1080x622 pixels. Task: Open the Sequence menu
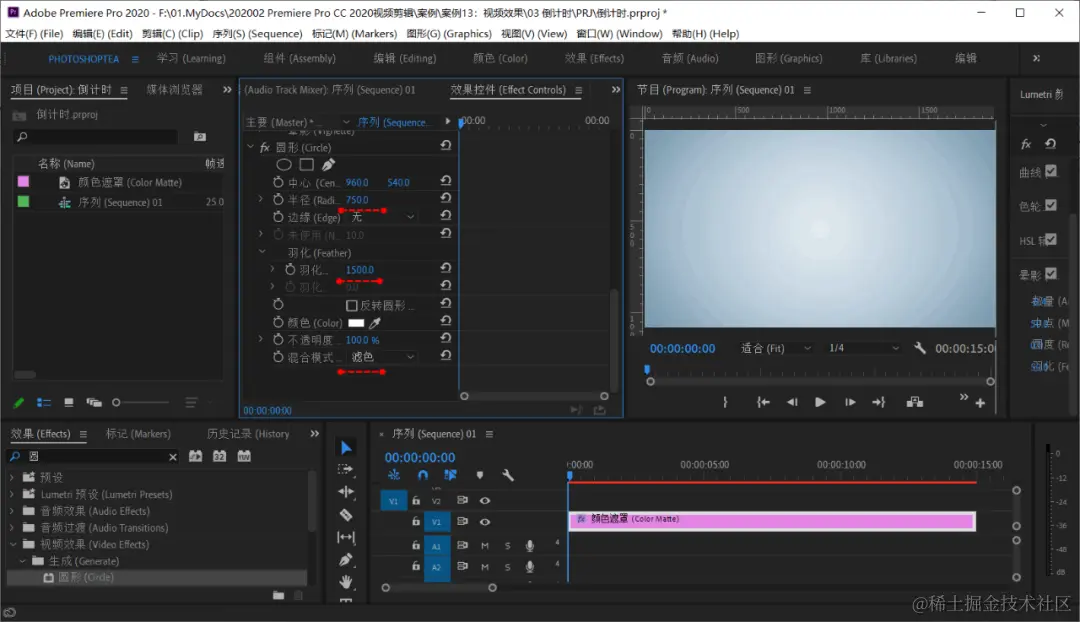click(257, 34)
